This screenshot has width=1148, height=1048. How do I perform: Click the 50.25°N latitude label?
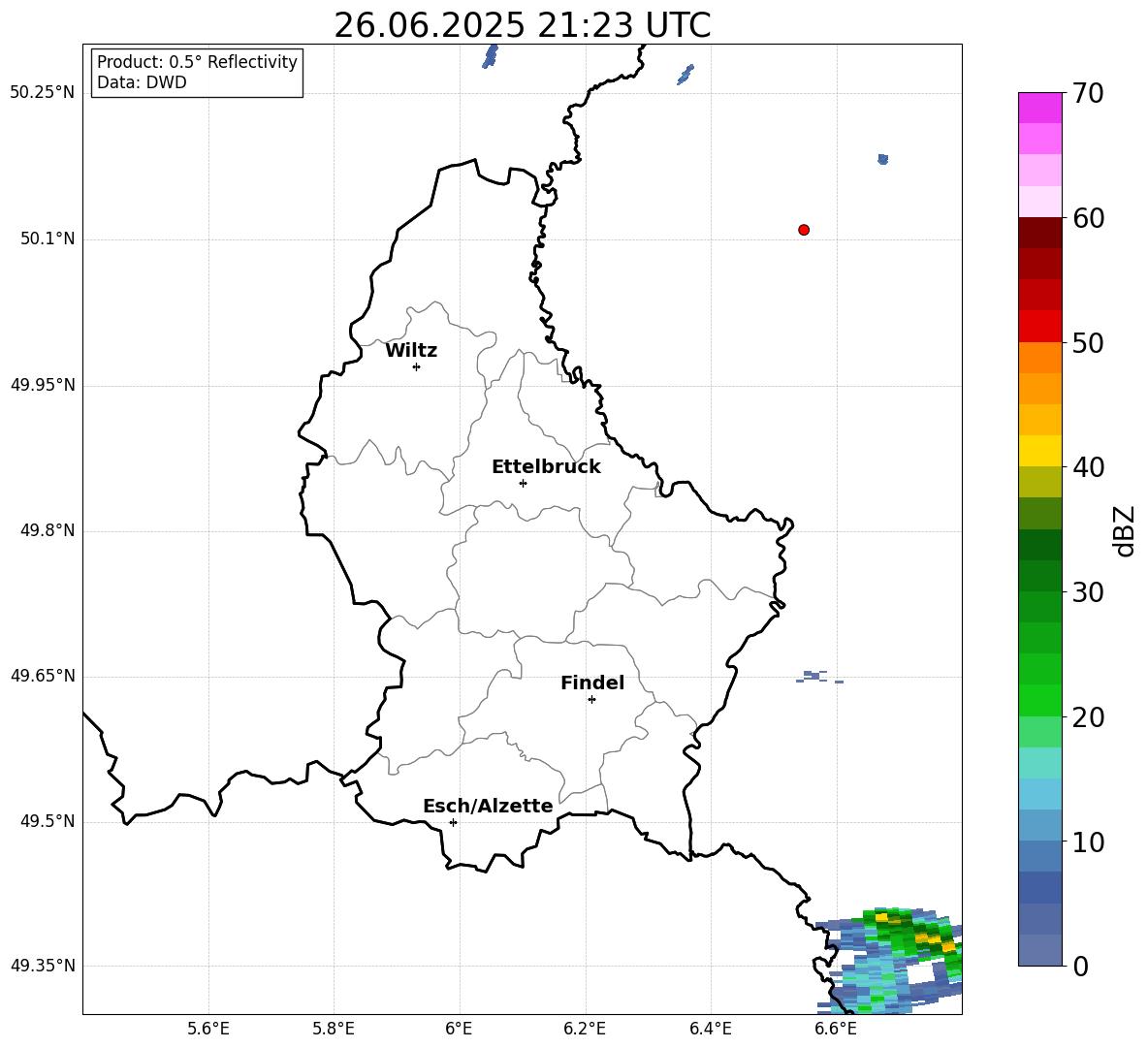point(43,93)
